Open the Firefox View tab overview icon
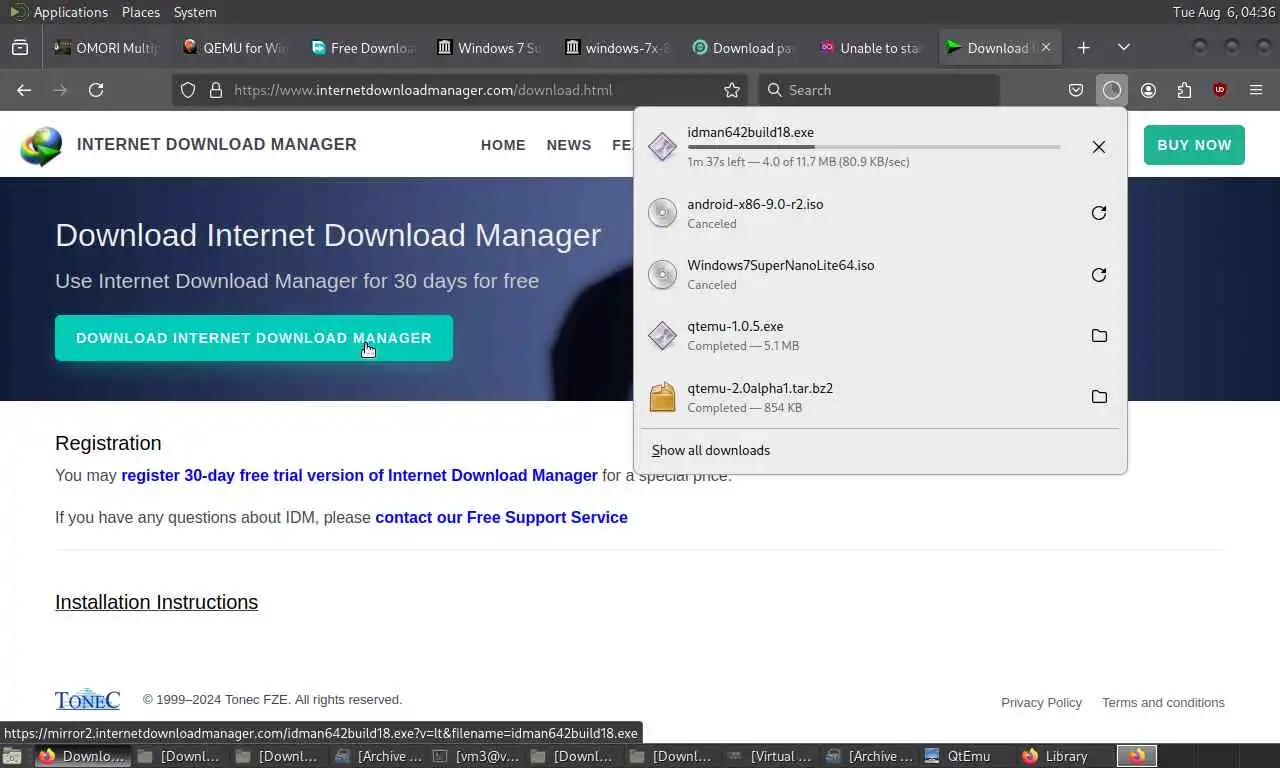 20,47
